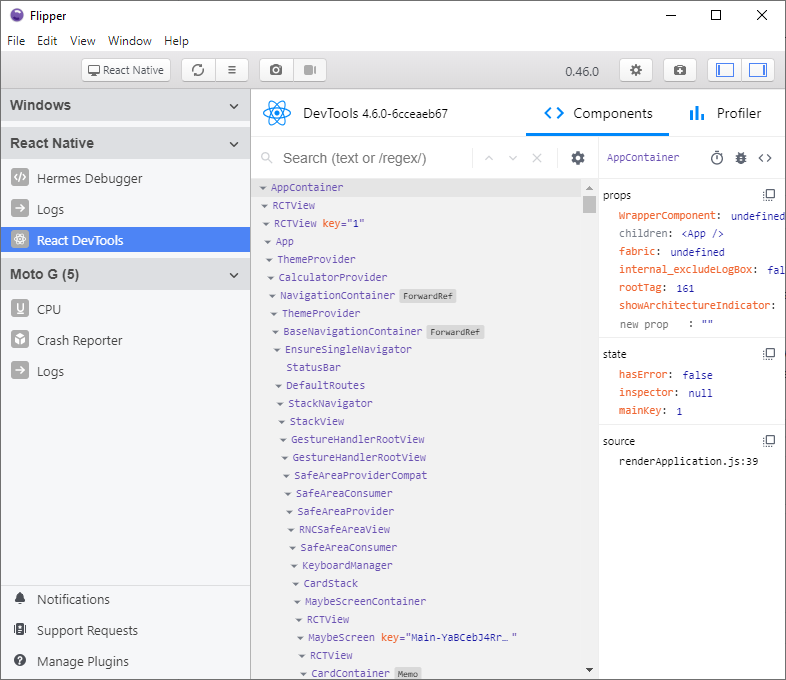Click the new prop name field

coord(644,324)
